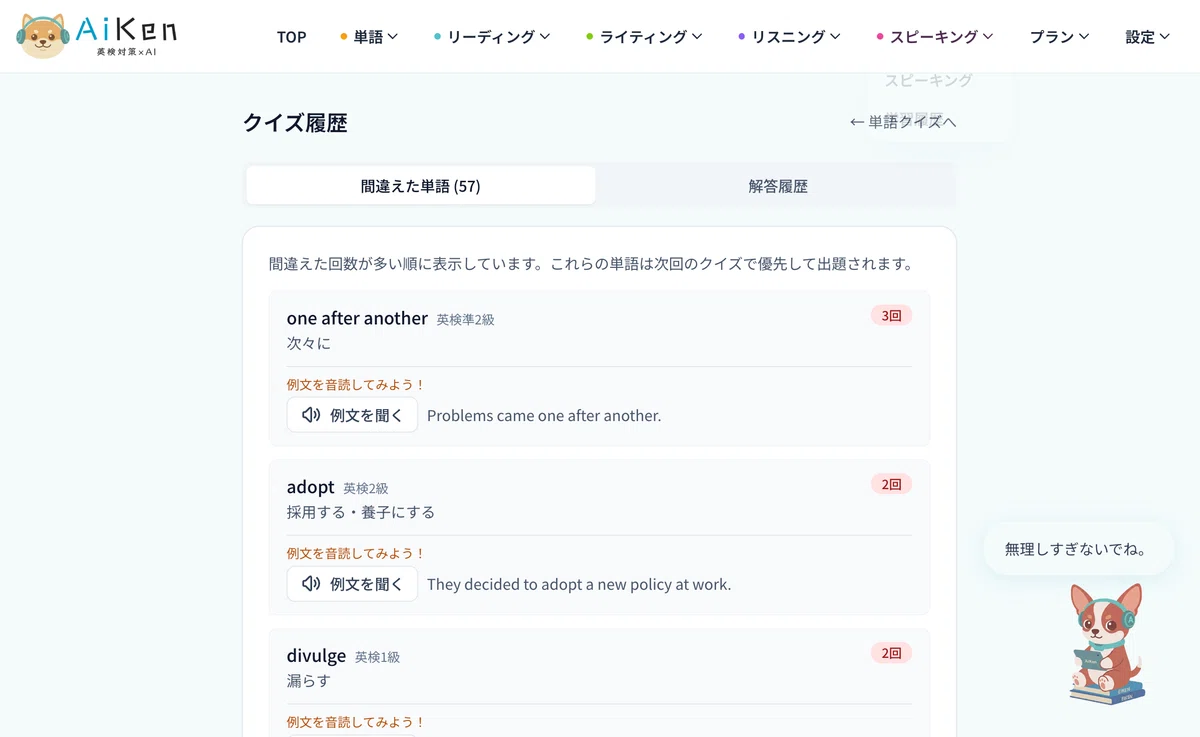Open the ライティング dropdown menu
This screenshot has height=737, width=1200.
coord(644,37)
